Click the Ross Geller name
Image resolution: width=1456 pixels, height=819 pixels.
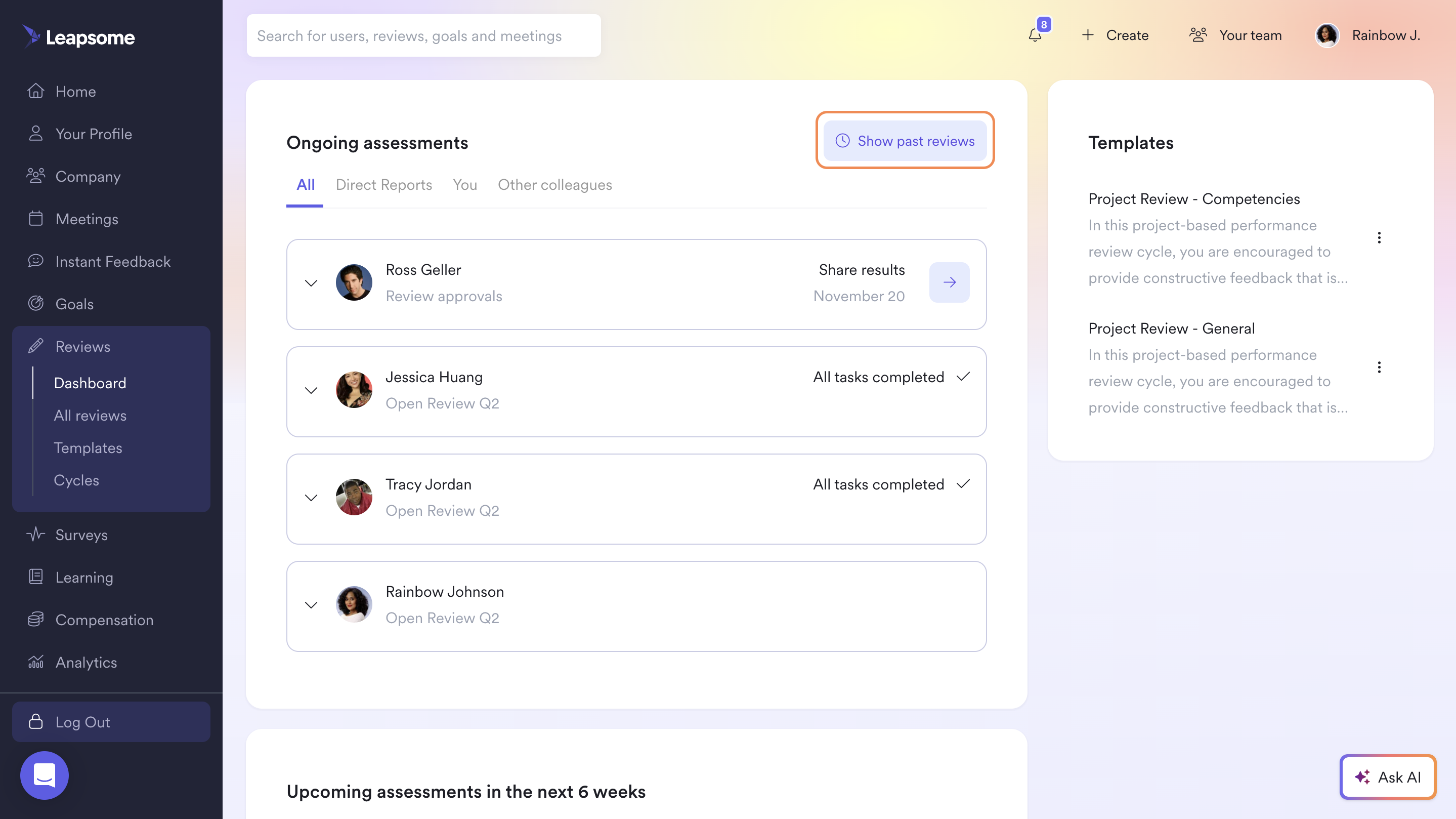click(423, 269)
